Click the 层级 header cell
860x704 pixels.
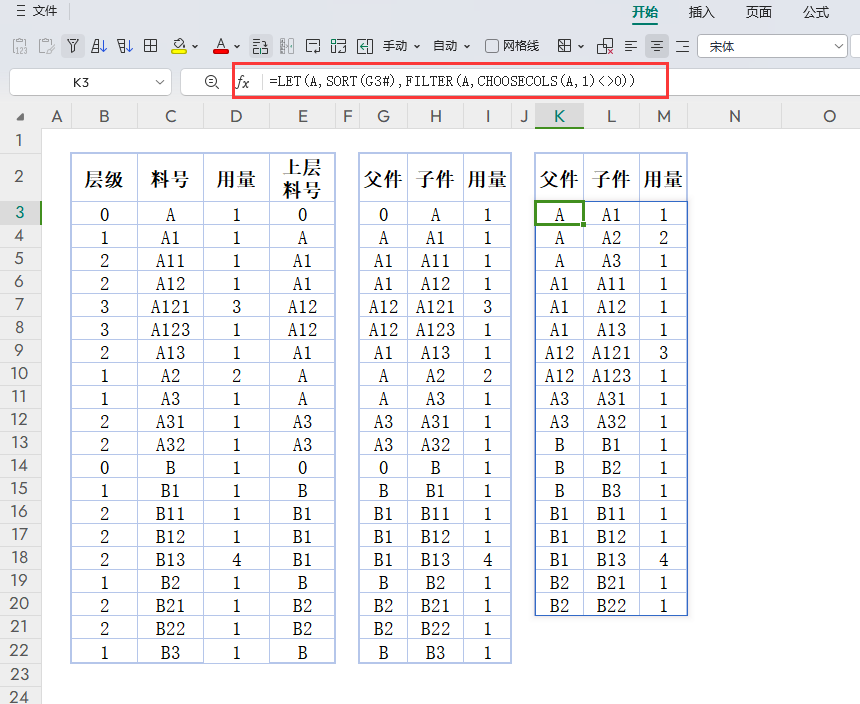pos(104,178)
